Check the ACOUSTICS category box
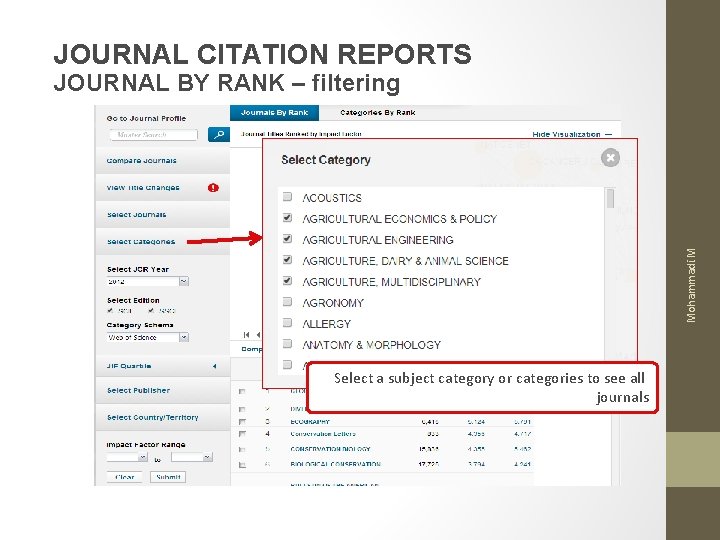This screenshot has height=540, width=720. click(x=287, y=197)
